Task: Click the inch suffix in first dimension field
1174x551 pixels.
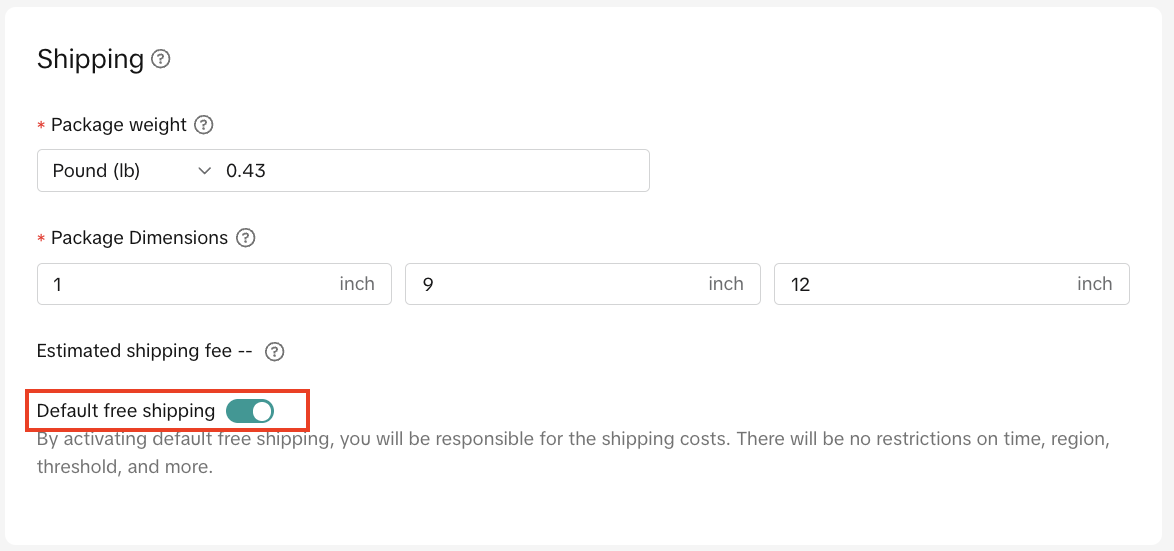Action: coord(357,284)
